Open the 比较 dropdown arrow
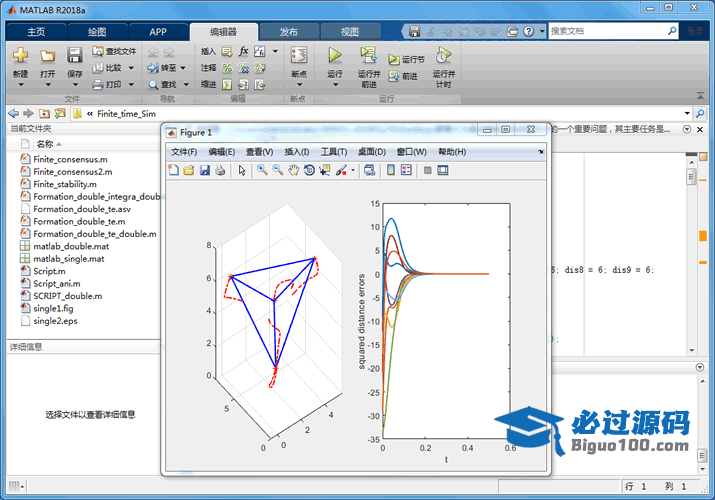The image size is (715, 500). click(131, 68)
